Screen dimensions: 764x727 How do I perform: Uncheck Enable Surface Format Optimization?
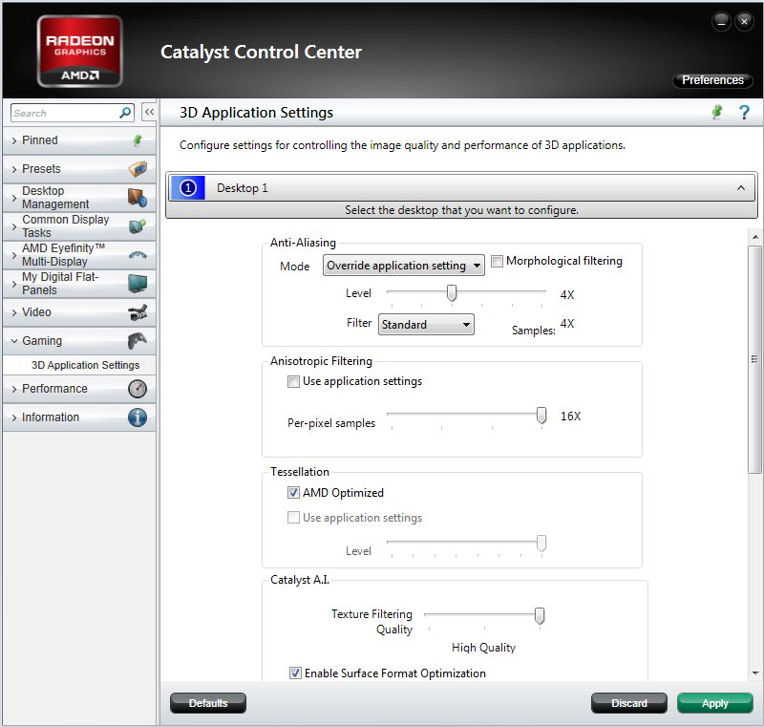[x=295, y=673]
